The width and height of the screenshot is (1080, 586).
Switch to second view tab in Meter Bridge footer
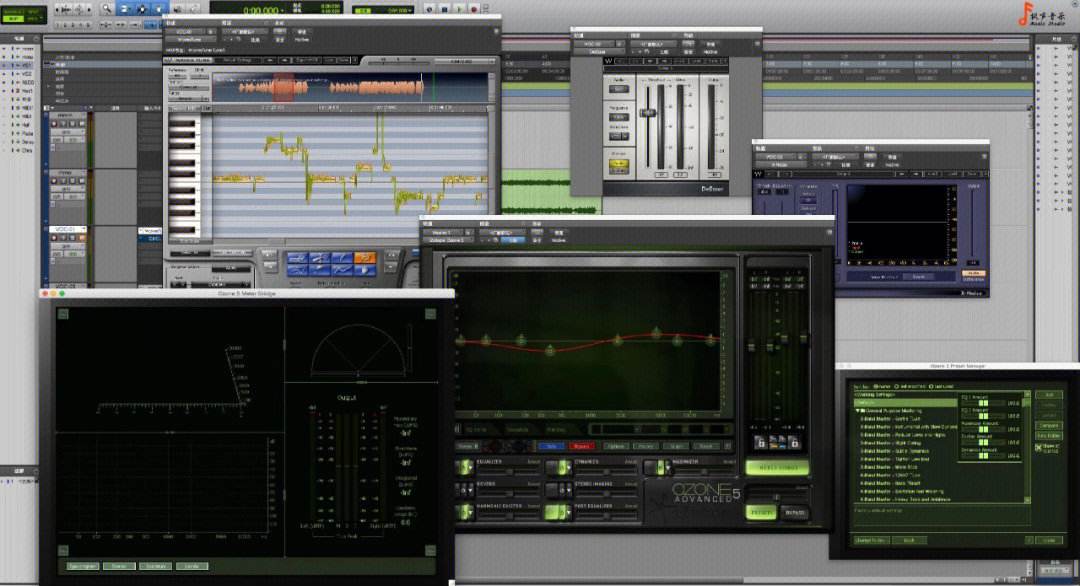pos(119,566)
